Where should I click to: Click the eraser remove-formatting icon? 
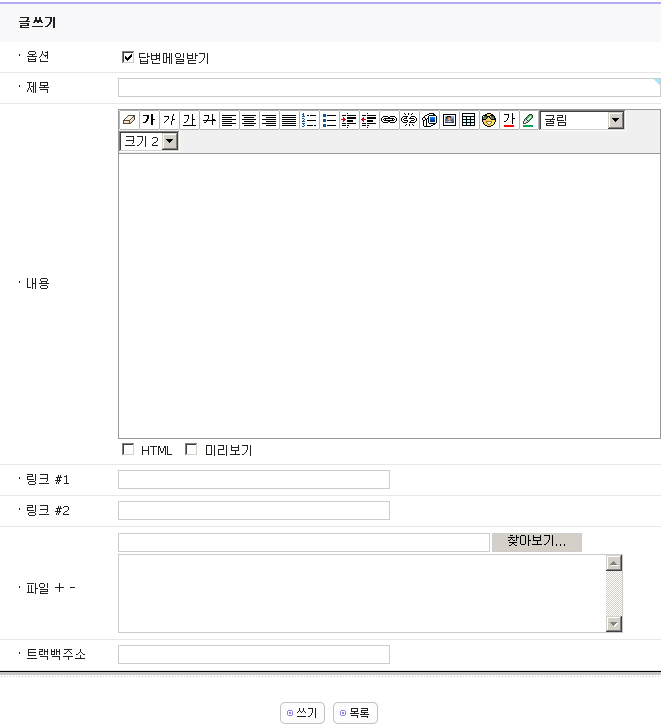(129, 120)
